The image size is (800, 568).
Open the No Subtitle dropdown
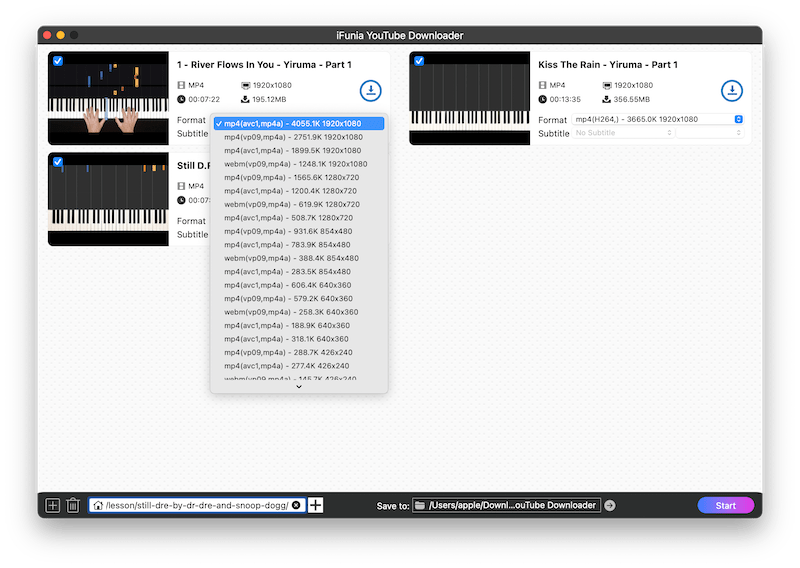[623, 133]
